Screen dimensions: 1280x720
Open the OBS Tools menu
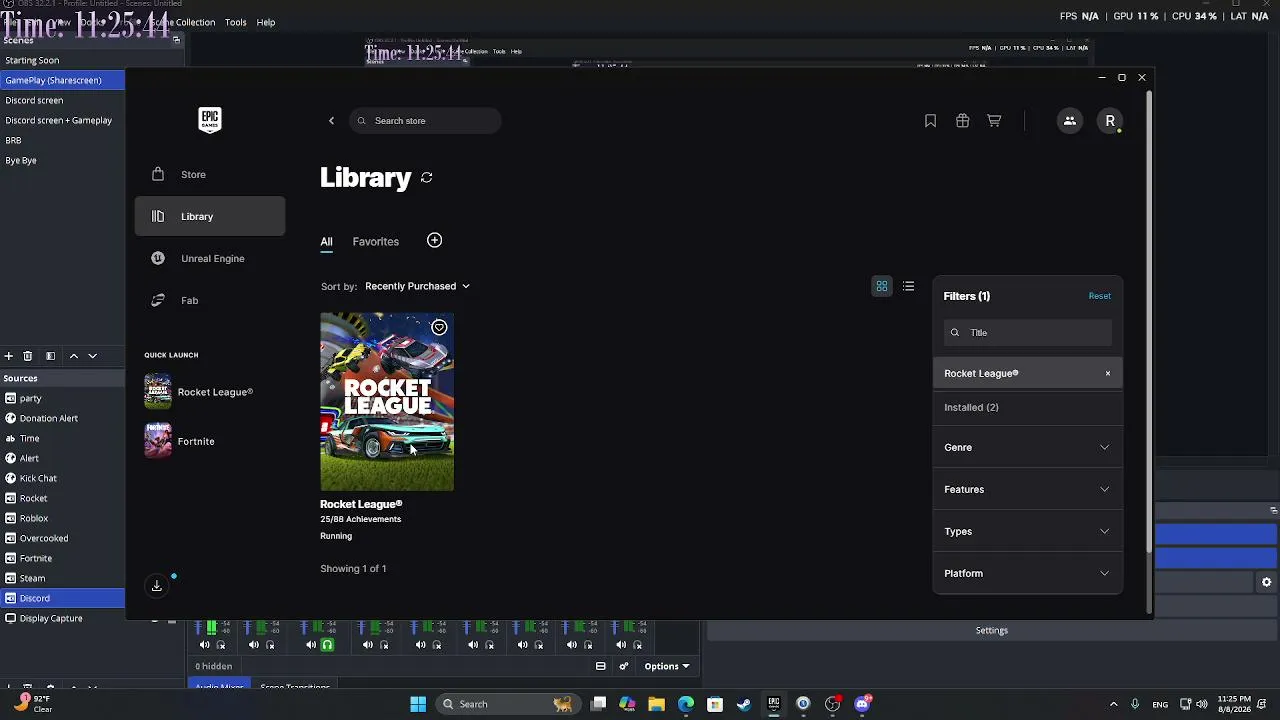236,22
